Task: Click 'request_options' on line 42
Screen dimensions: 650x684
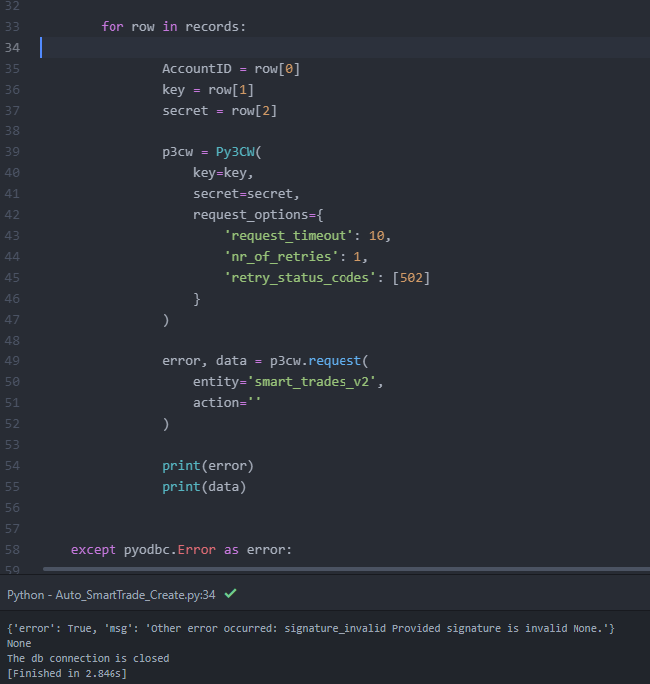Action: (x=251, y=215)
